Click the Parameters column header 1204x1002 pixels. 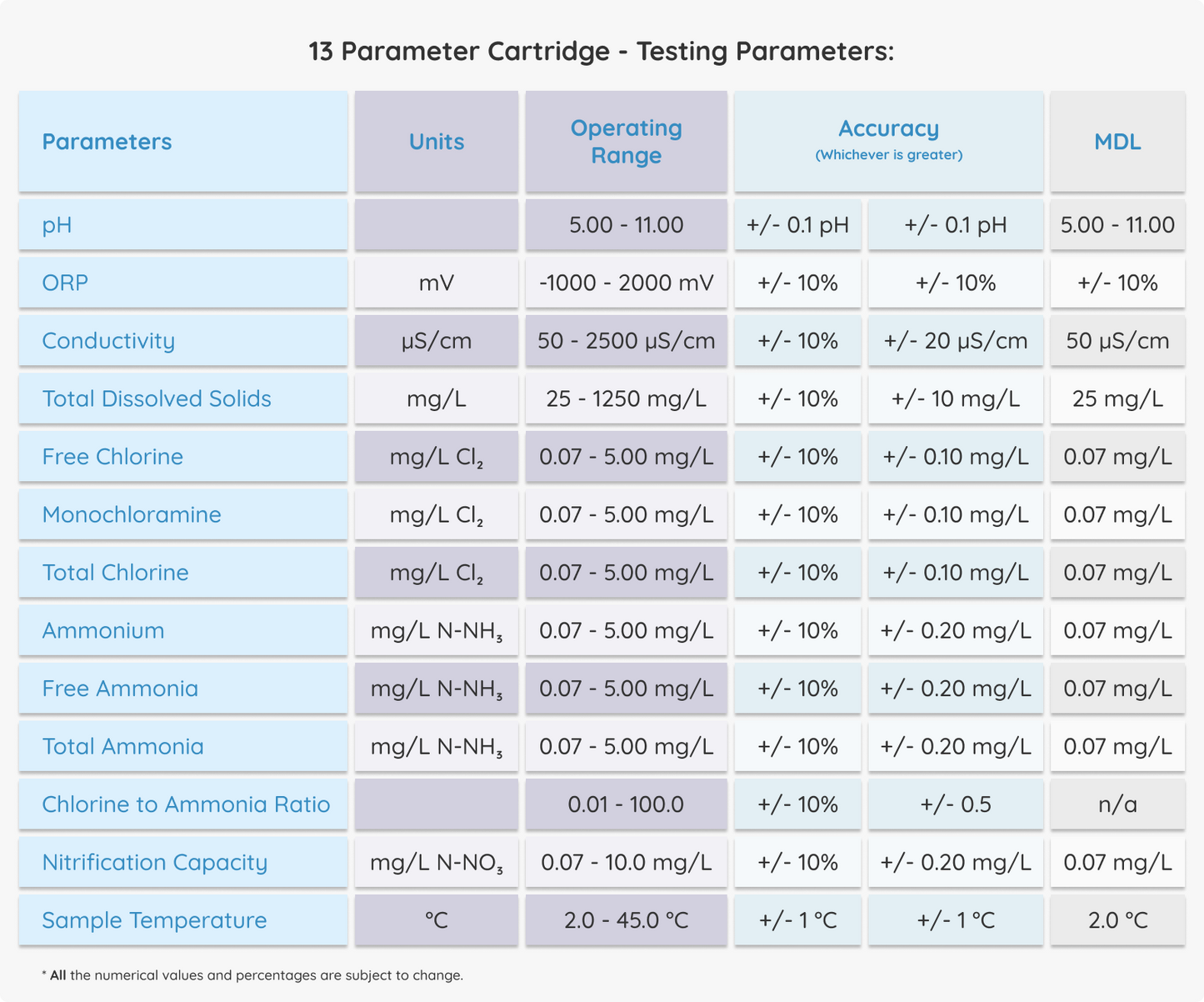[107, 142]
